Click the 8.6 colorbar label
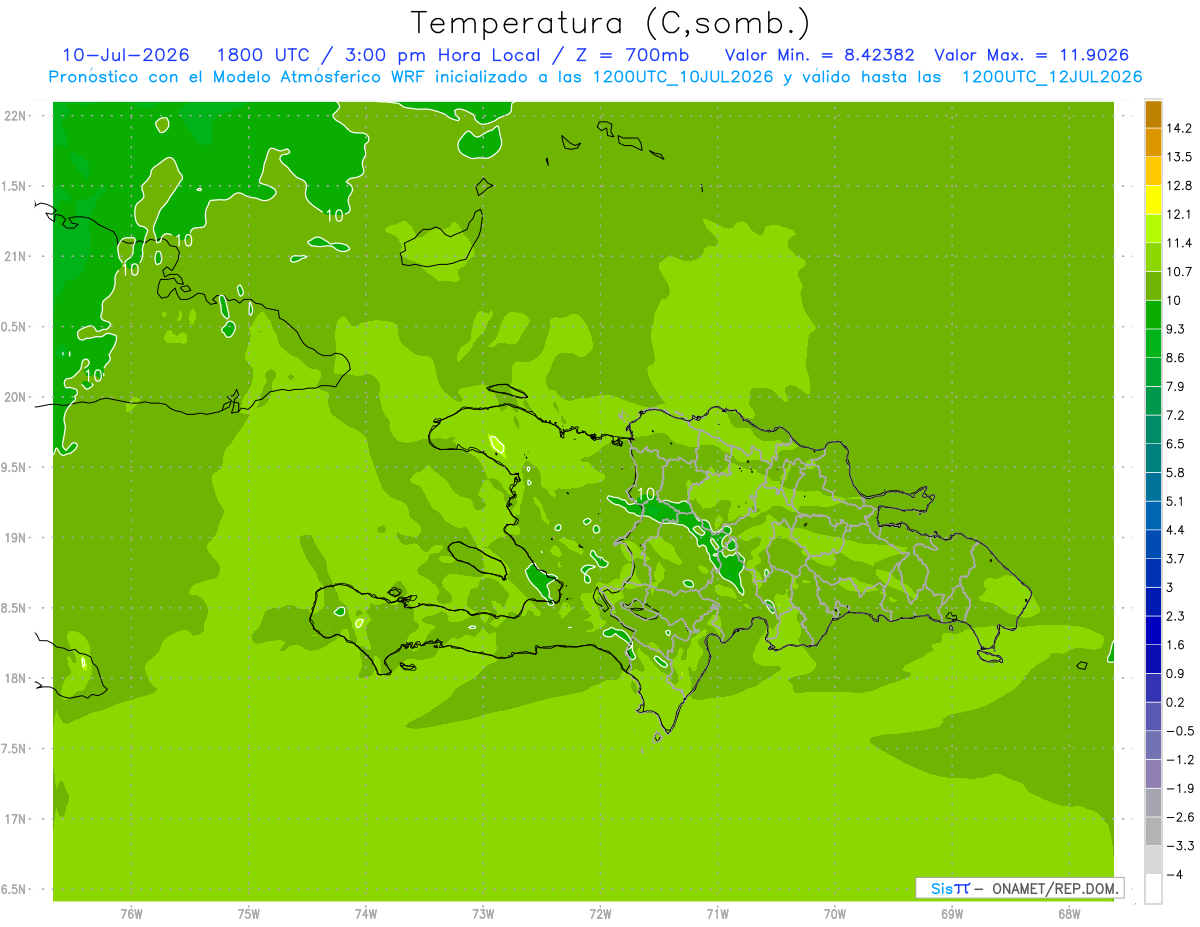 (x=1176, y=358)
